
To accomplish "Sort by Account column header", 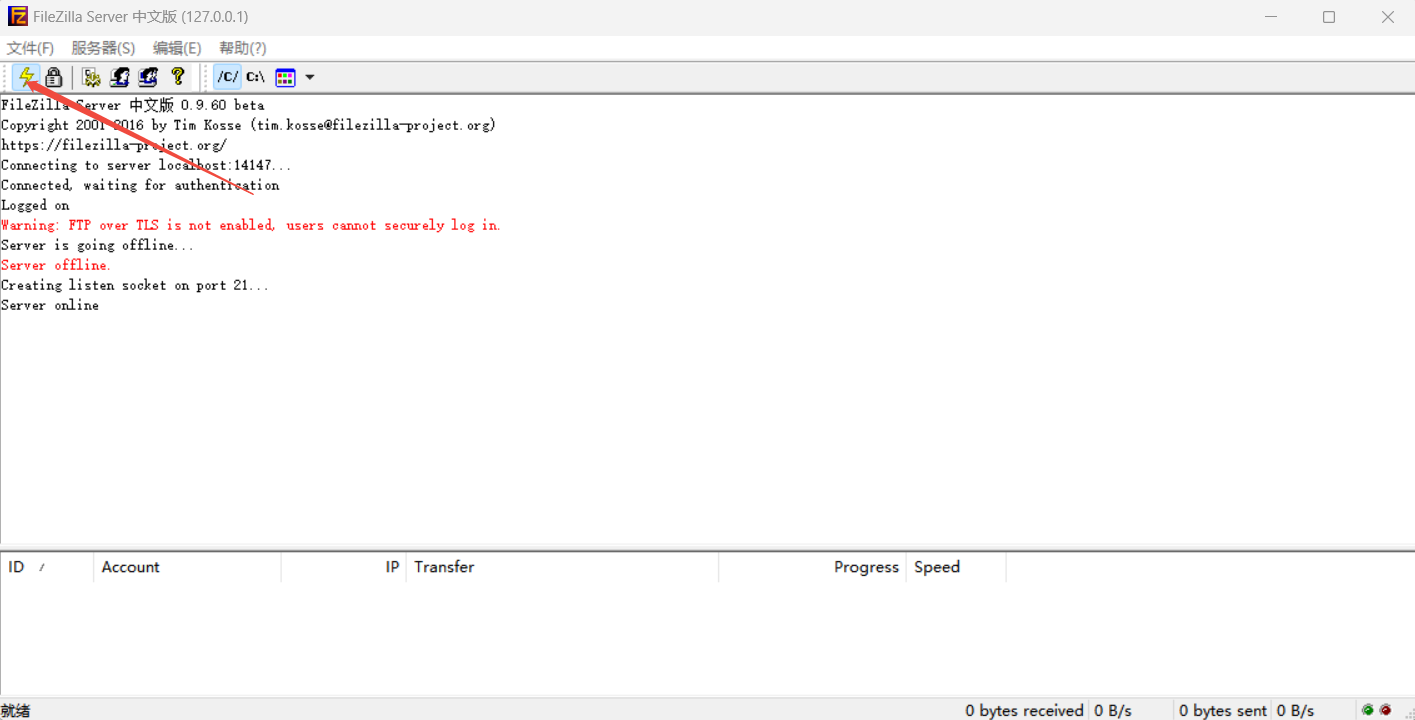I will point(187,567).
